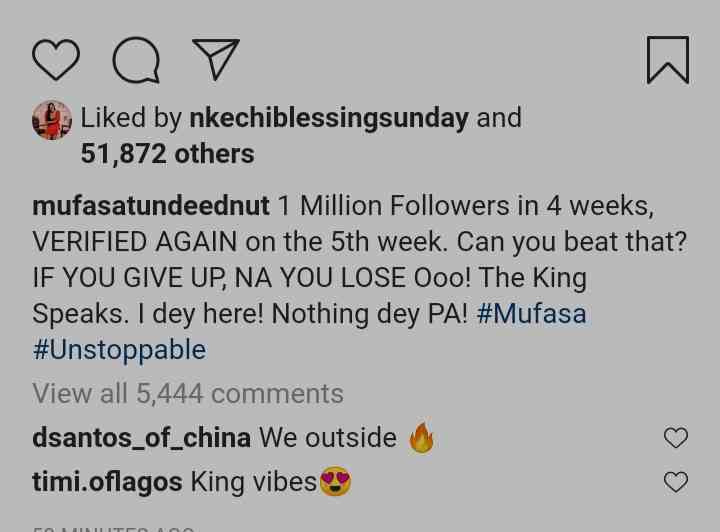
Task: Share post with paper plane icon
Action: click(x=215, y=60)
